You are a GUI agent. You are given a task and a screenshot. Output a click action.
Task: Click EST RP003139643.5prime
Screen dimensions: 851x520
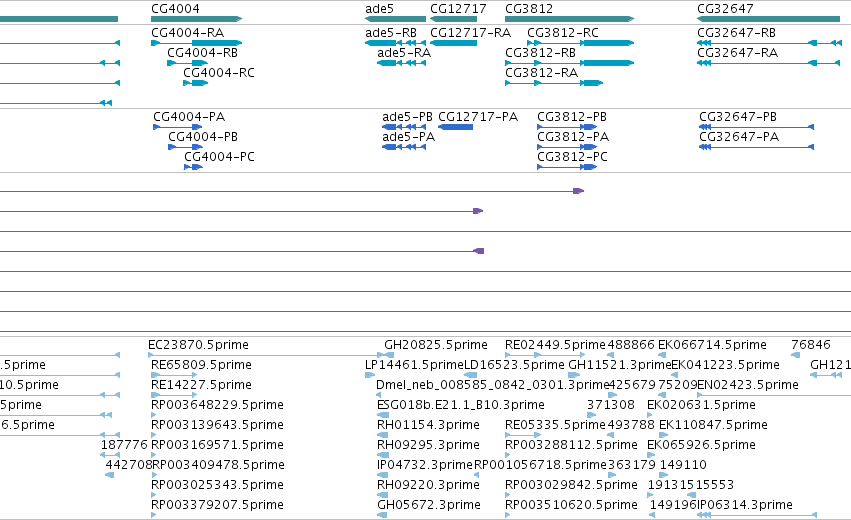point(217,425)
